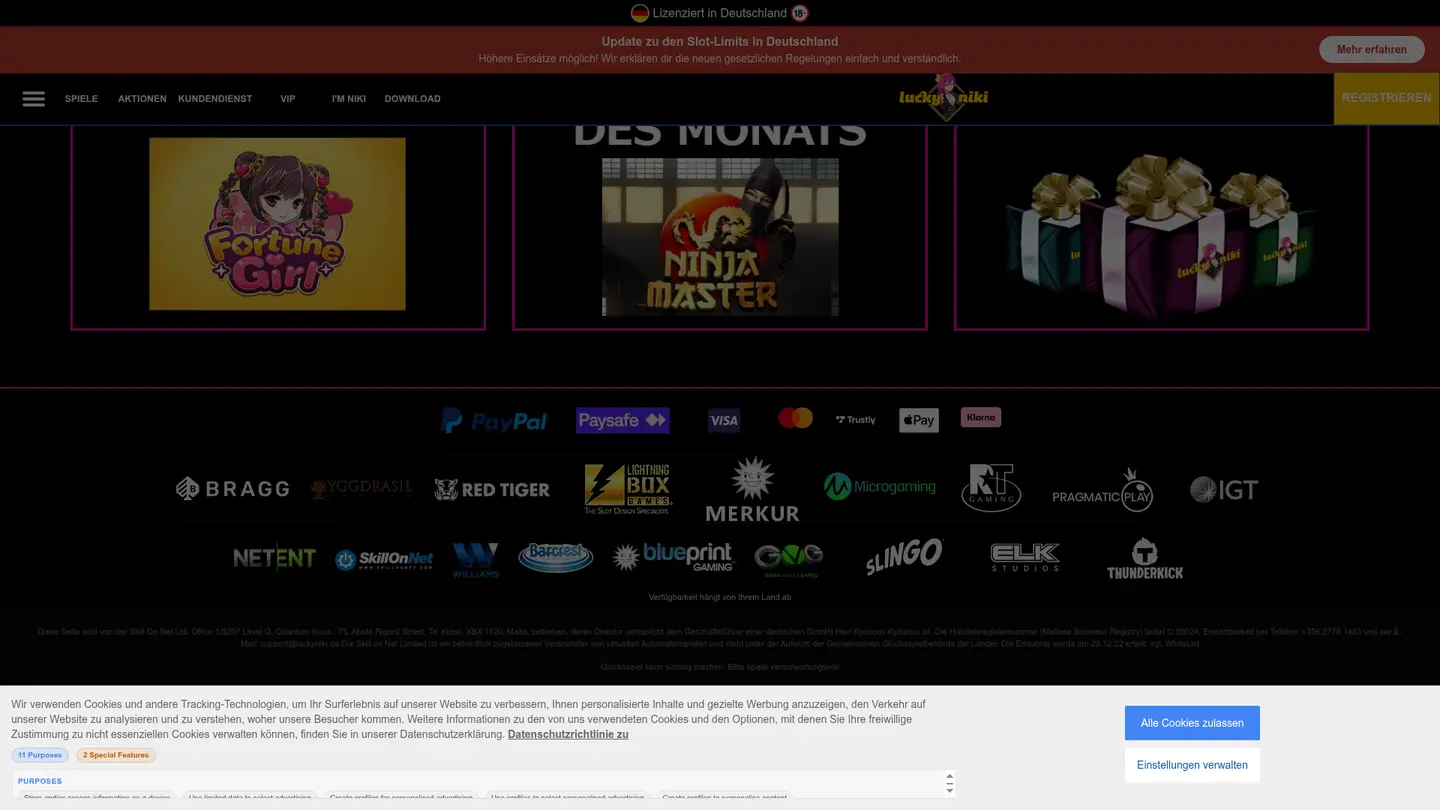Click the RT Gaming provider logo
The height and width of the screenshot is (810, 1440).
[x=991, y=488]
